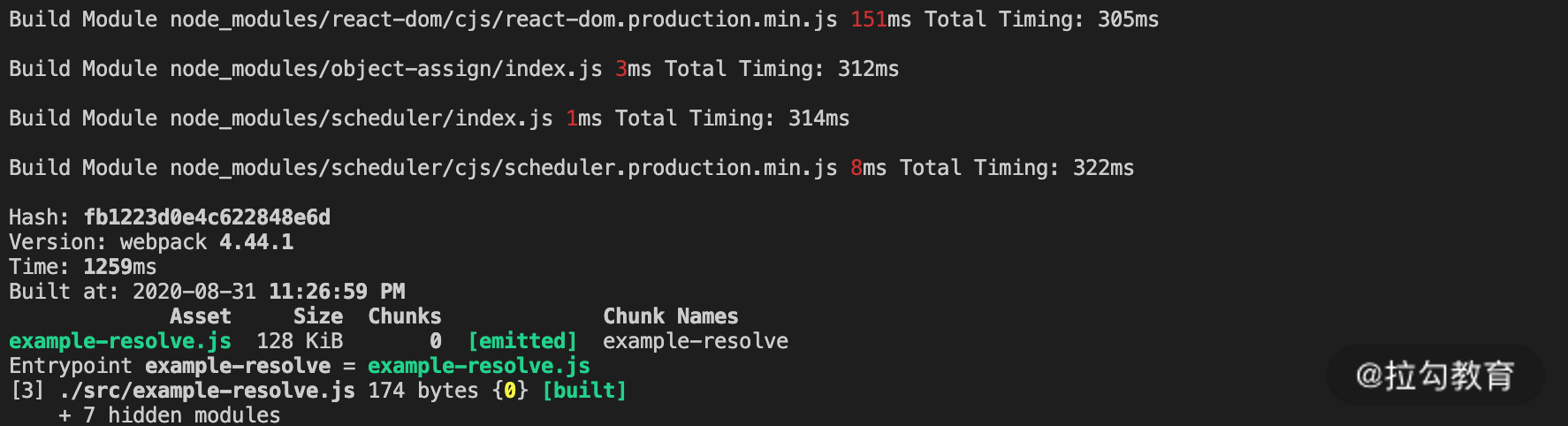Click the Time 1259ms value

(119, 267)
